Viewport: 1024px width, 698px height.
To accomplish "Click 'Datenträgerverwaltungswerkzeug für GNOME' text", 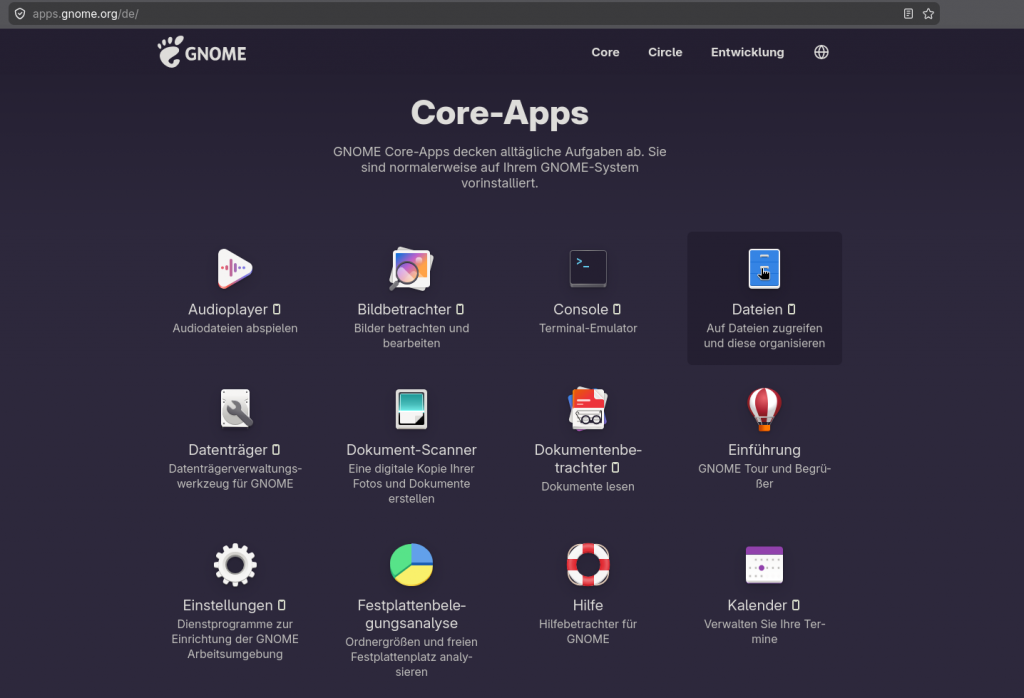I will 235,476.
